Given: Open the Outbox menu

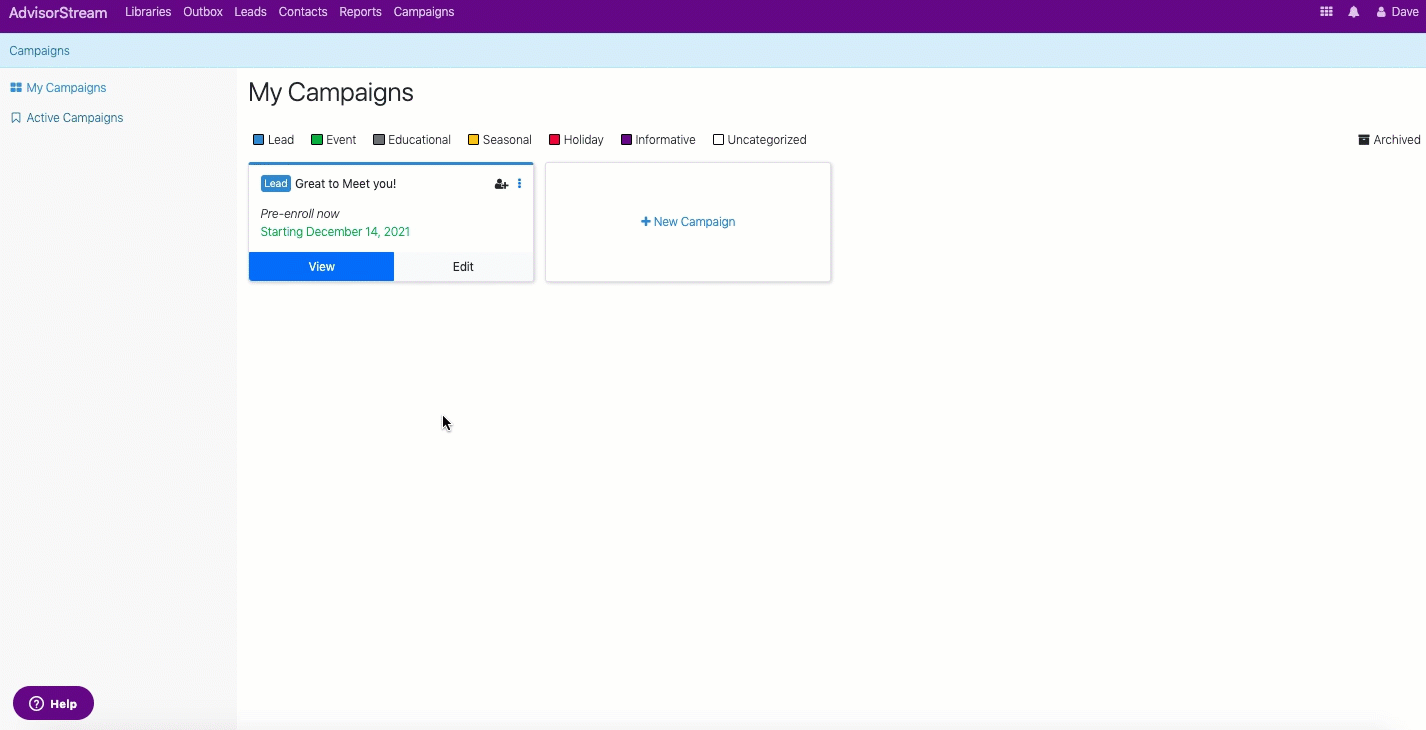Looking at the screenshot, I should pos(203,12).
